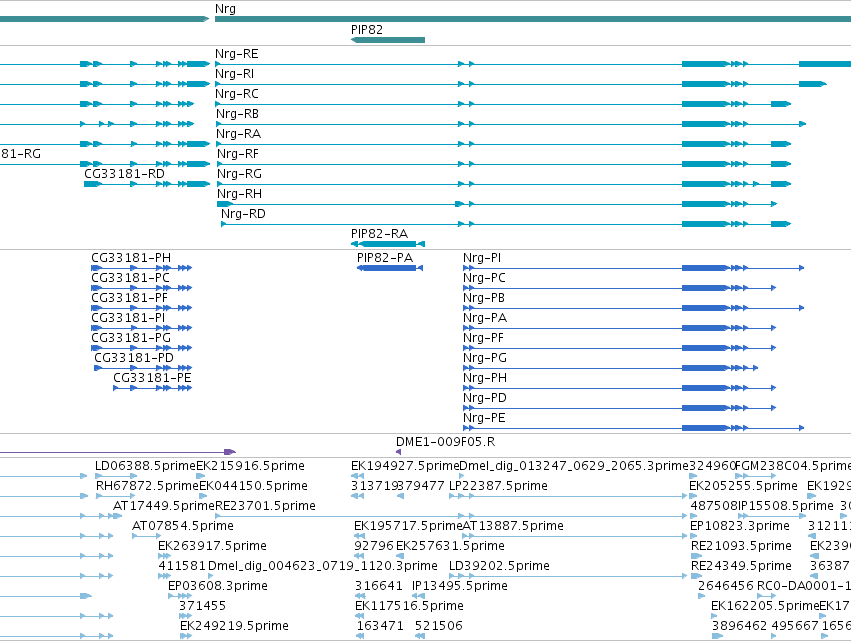Click the LD39202.5prime label
This screenshot has width=851, height=641.
pos(499,567)
